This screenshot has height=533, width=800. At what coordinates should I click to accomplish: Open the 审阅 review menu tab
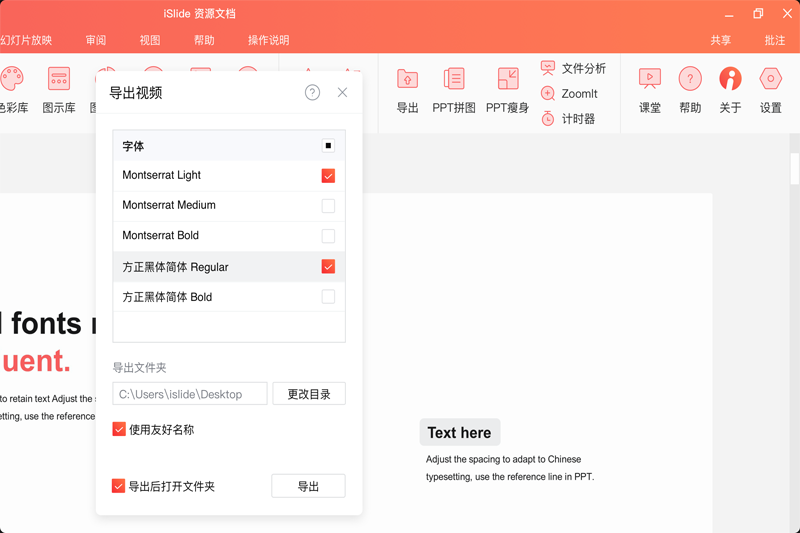96,41
